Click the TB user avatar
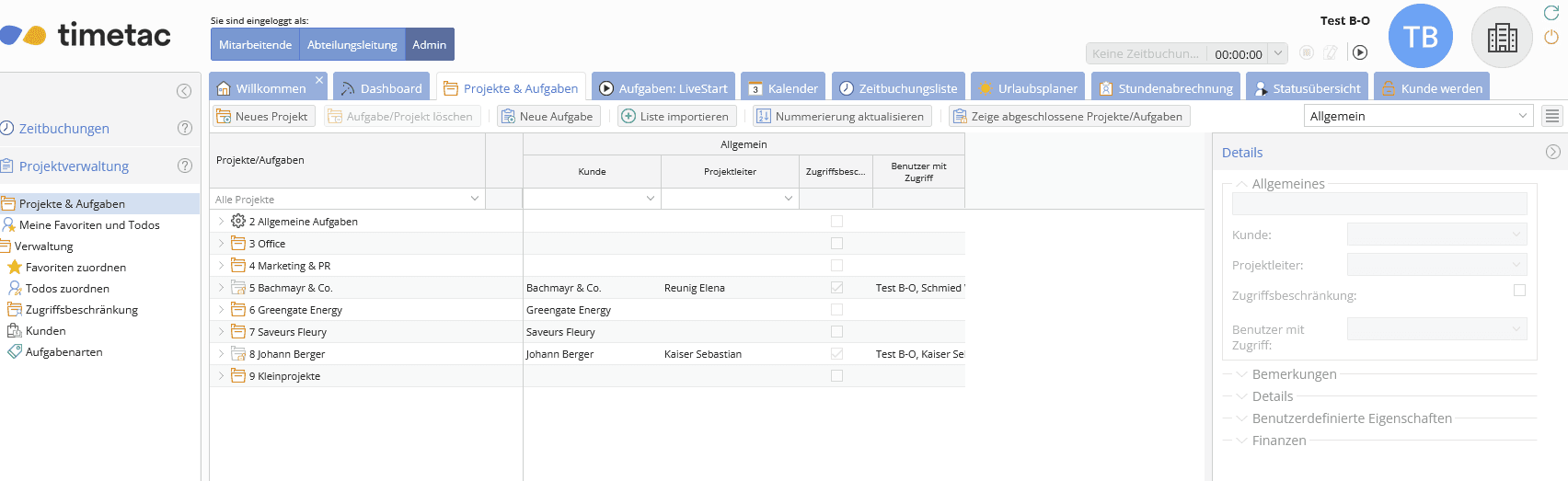Screen dimensions: 1568x481 (x=1420, y=37)
